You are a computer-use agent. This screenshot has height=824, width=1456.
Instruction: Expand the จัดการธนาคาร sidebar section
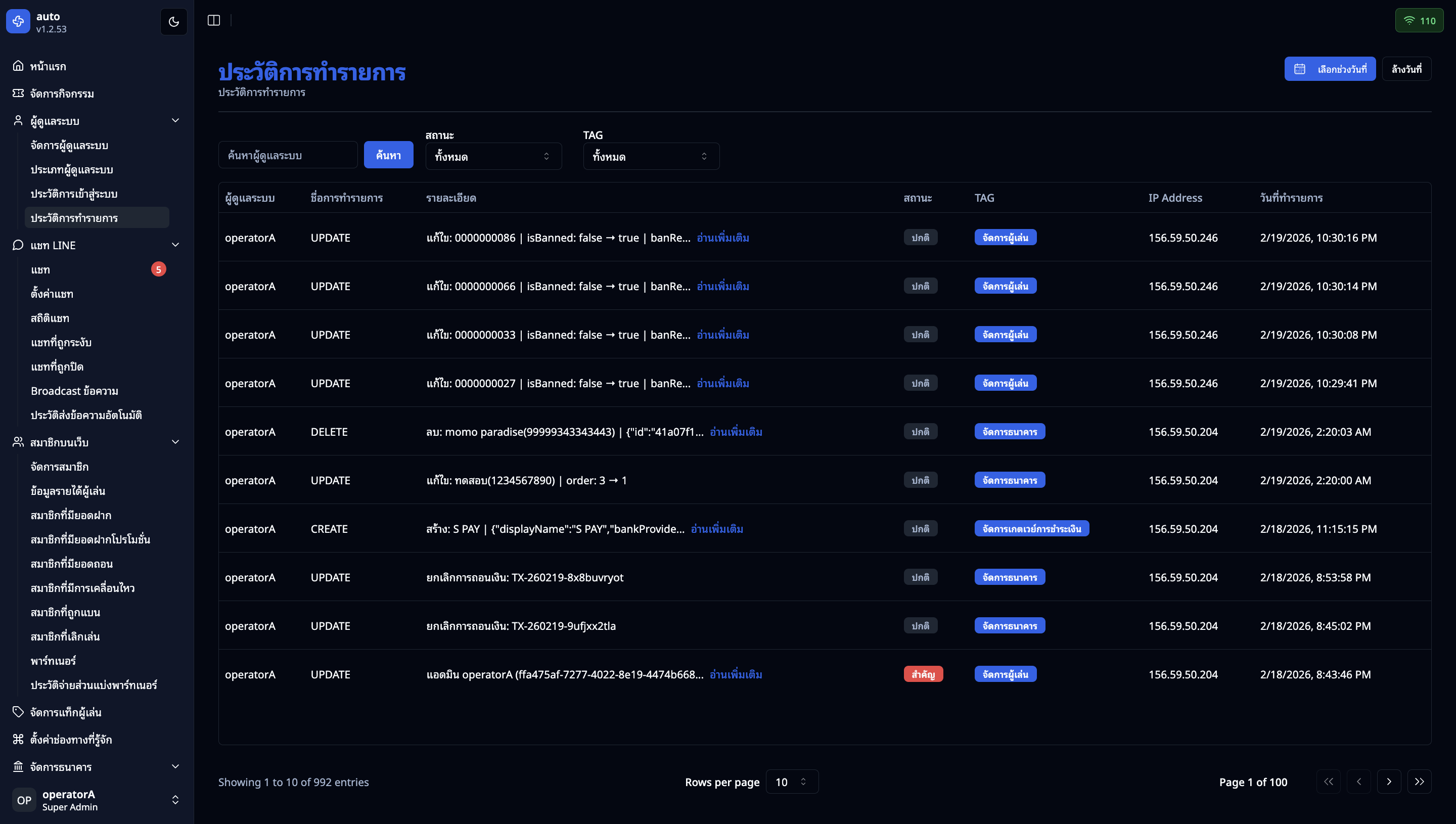[x=175, y=766]
